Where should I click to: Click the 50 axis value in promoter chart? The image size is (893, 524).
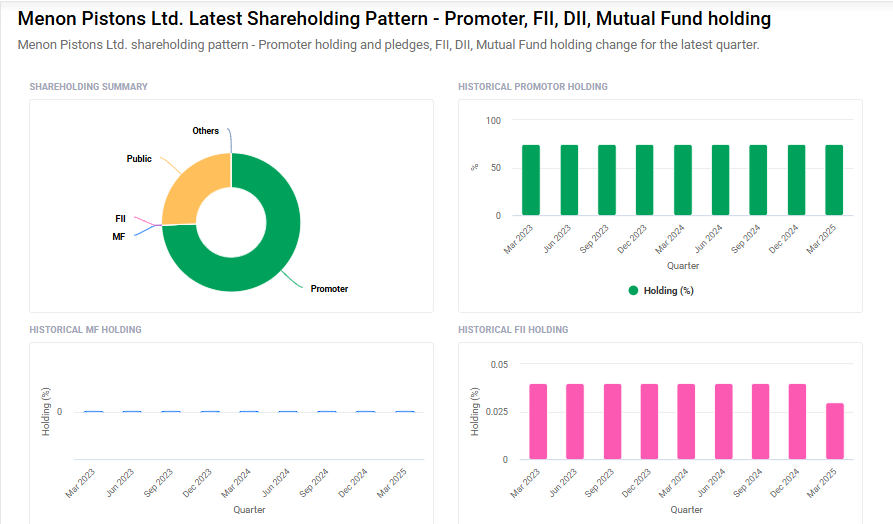coord(496,168)
